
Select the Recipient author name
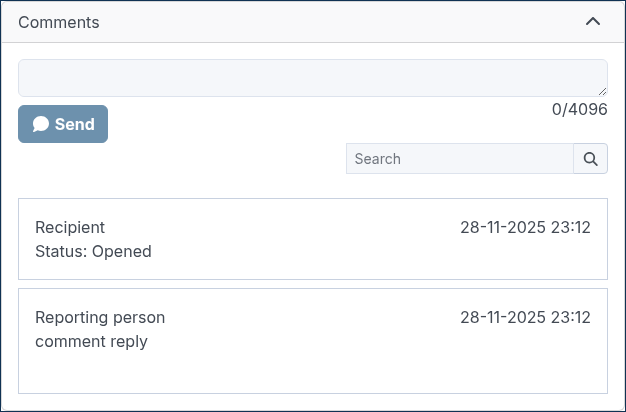point(70,227)
